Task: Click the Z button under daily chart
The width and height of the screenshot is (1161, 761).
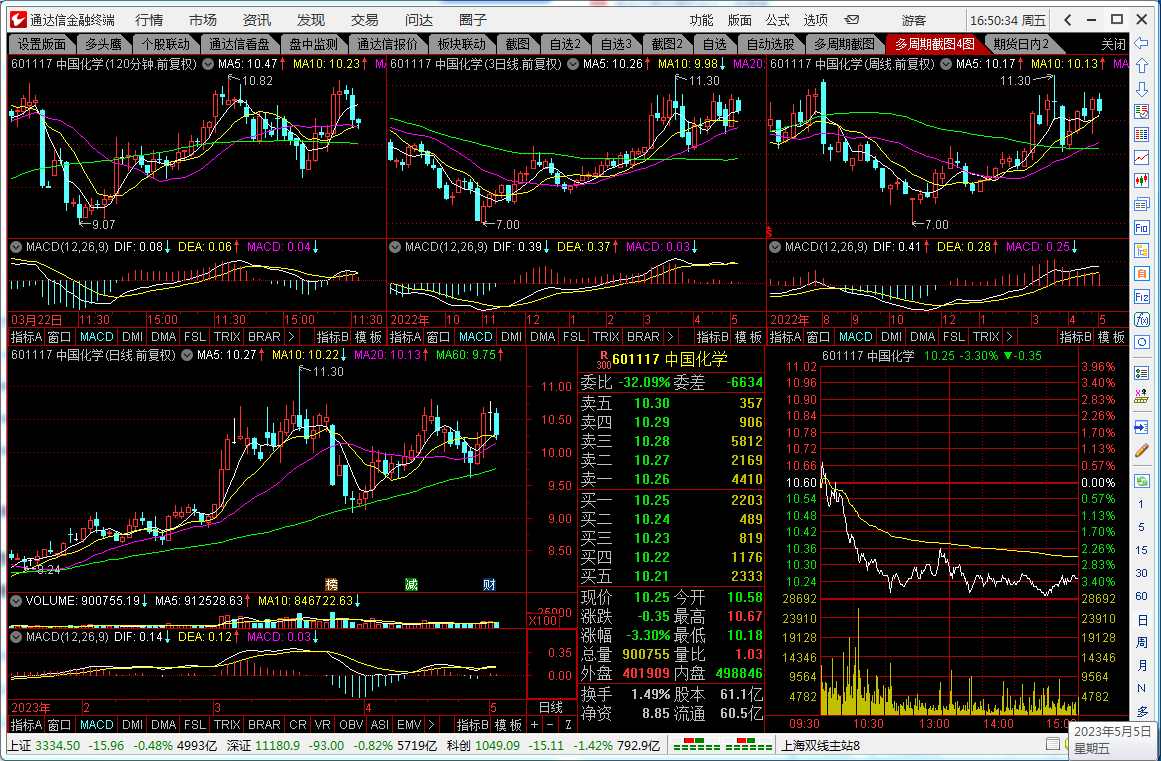Action: pyautogui.click(x=568, y=725)
